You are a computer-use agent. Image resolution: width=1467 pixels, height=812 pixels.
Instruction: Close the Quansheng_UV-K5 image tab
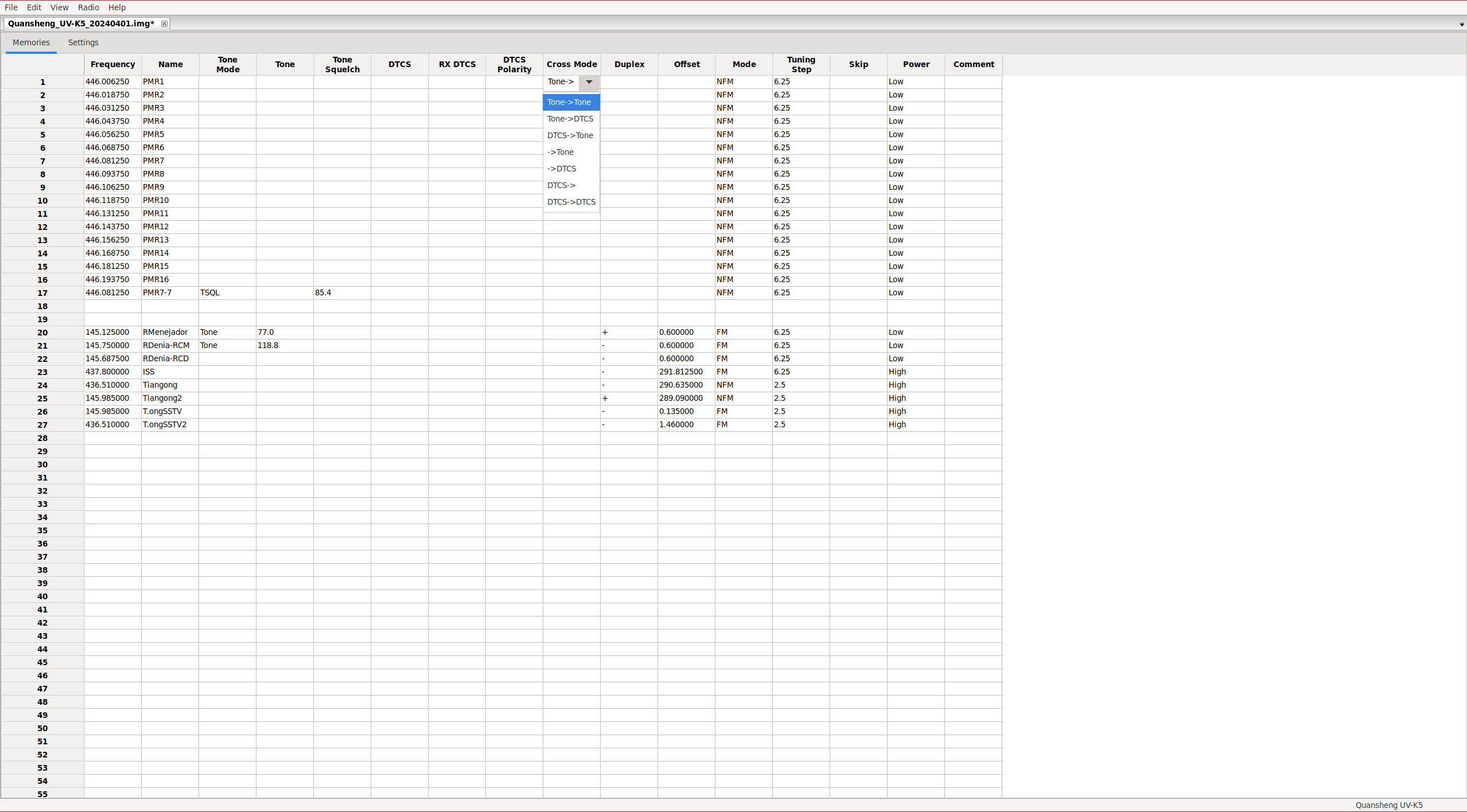click(164, 24)
